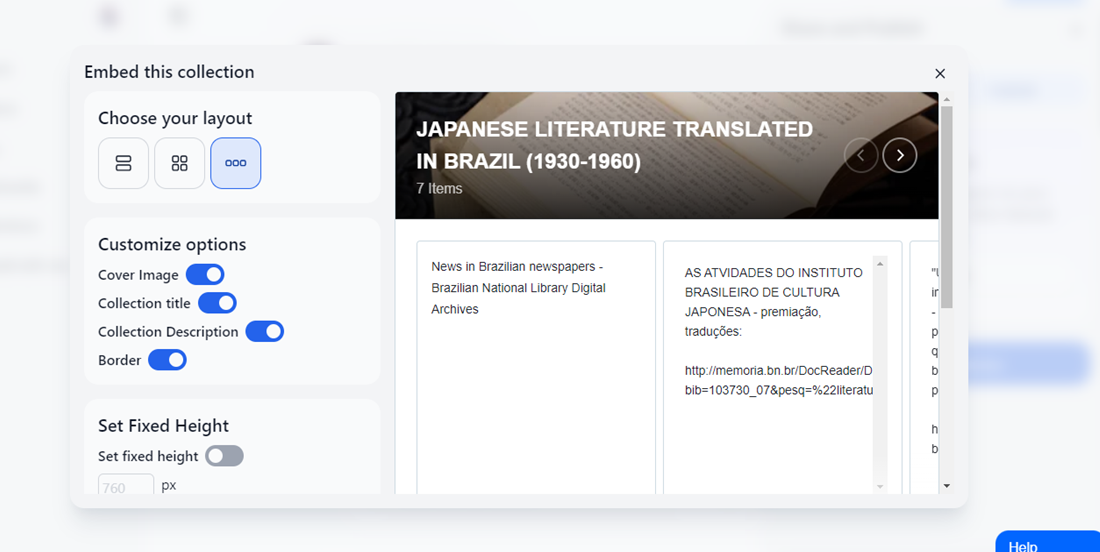Click the preview pane vertical scrollbar thumb
Viewport: 1100px width, 552px height.
tap(947, 205)
